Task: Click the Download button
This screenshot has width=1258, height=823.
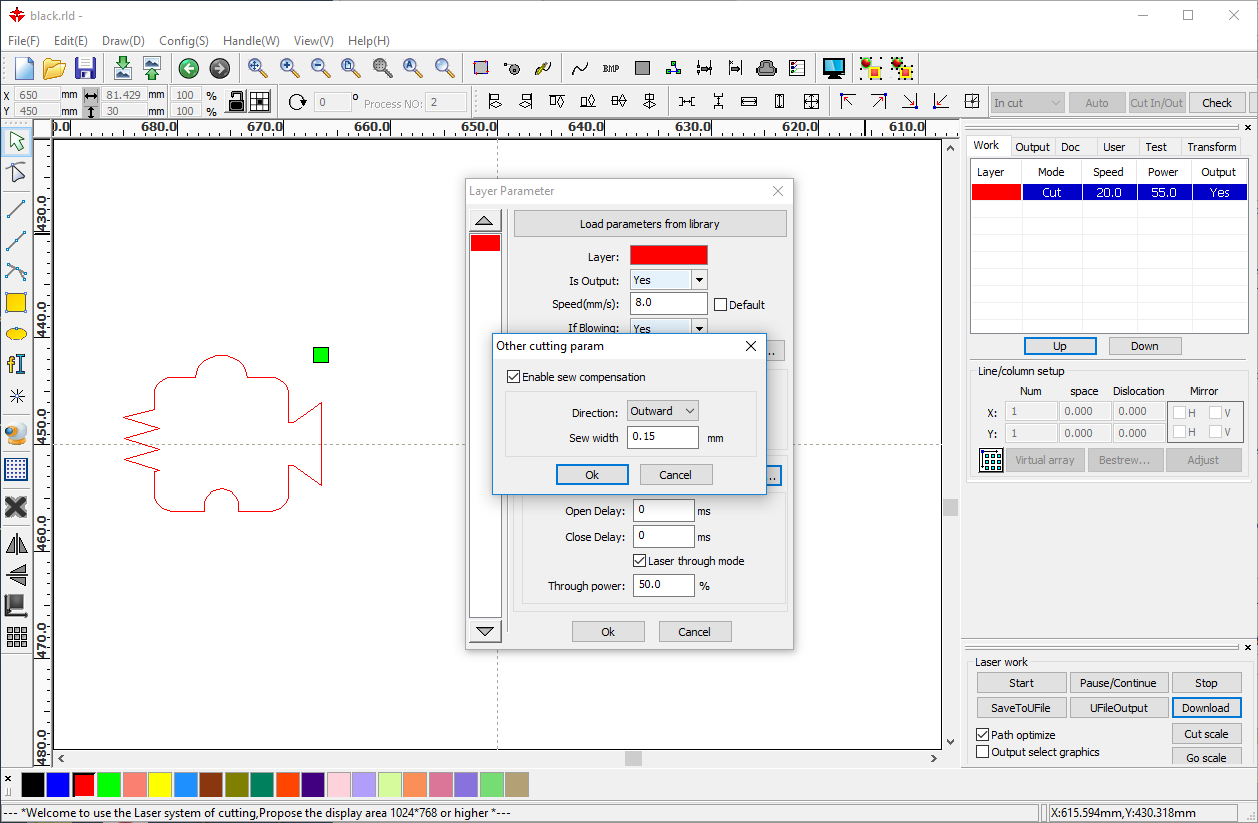Action: [x=1205, y=708]
